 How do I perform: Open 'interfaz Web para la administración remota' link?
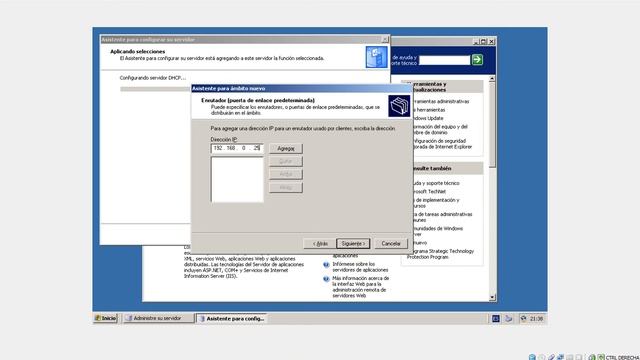[360, 287]
